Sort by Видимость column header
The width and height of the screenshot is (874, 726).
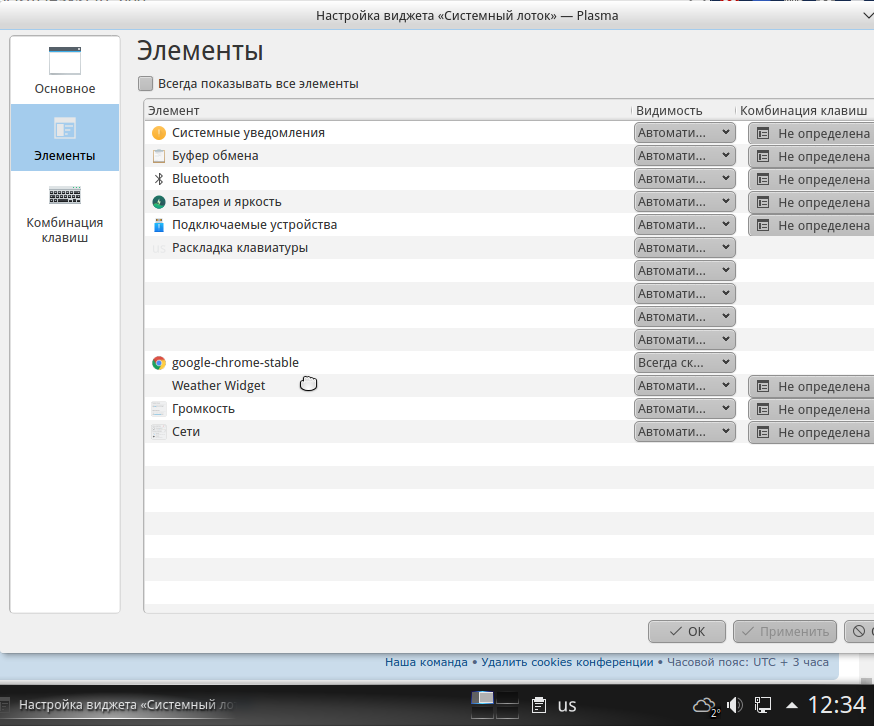(683, 110)
